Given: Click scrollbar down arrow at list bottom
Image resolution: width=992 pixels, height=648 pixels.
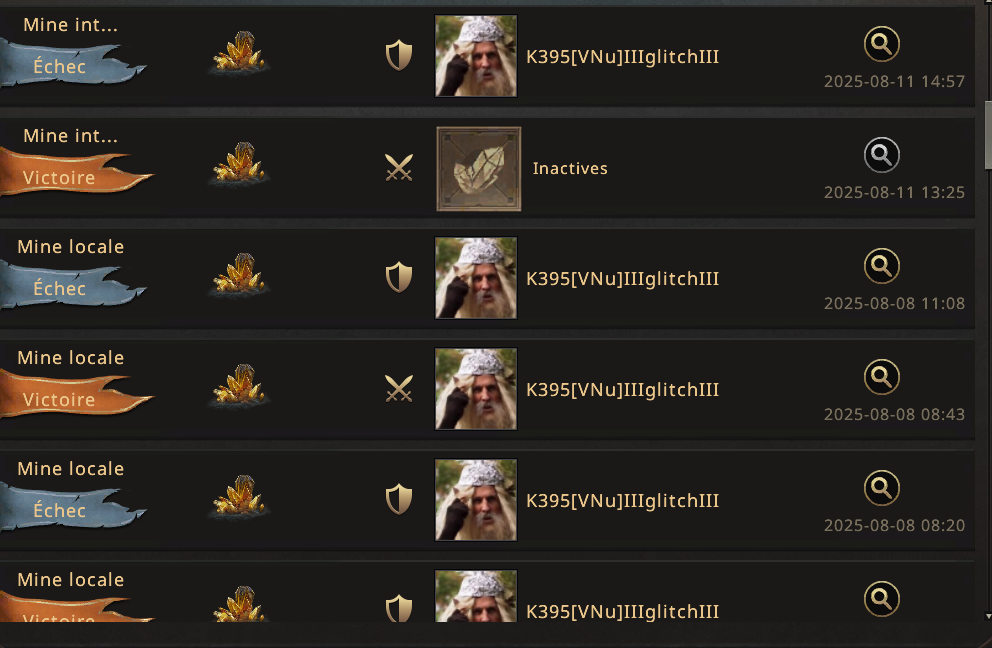Looking at the screenshot, I should point(988,616).
